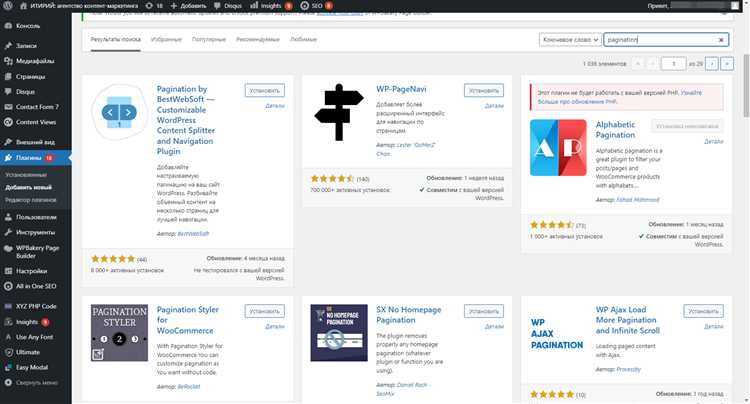Open XYZ PHP Code menu
The image size is (750, 404).
36,306
